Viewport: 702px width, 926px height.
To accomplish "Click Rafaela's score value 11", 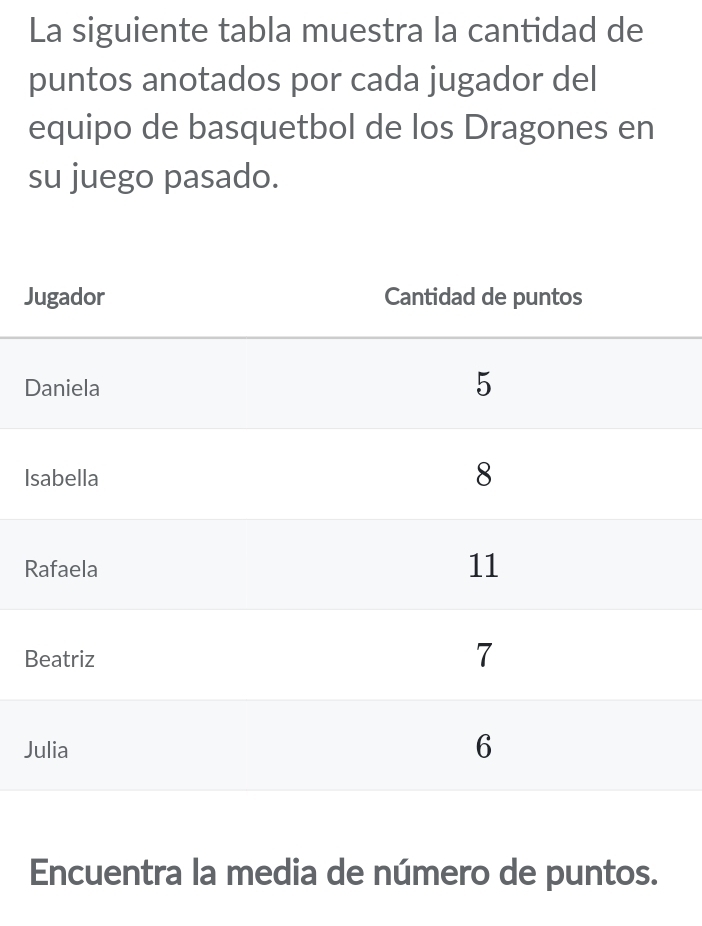I will (484, 565).
